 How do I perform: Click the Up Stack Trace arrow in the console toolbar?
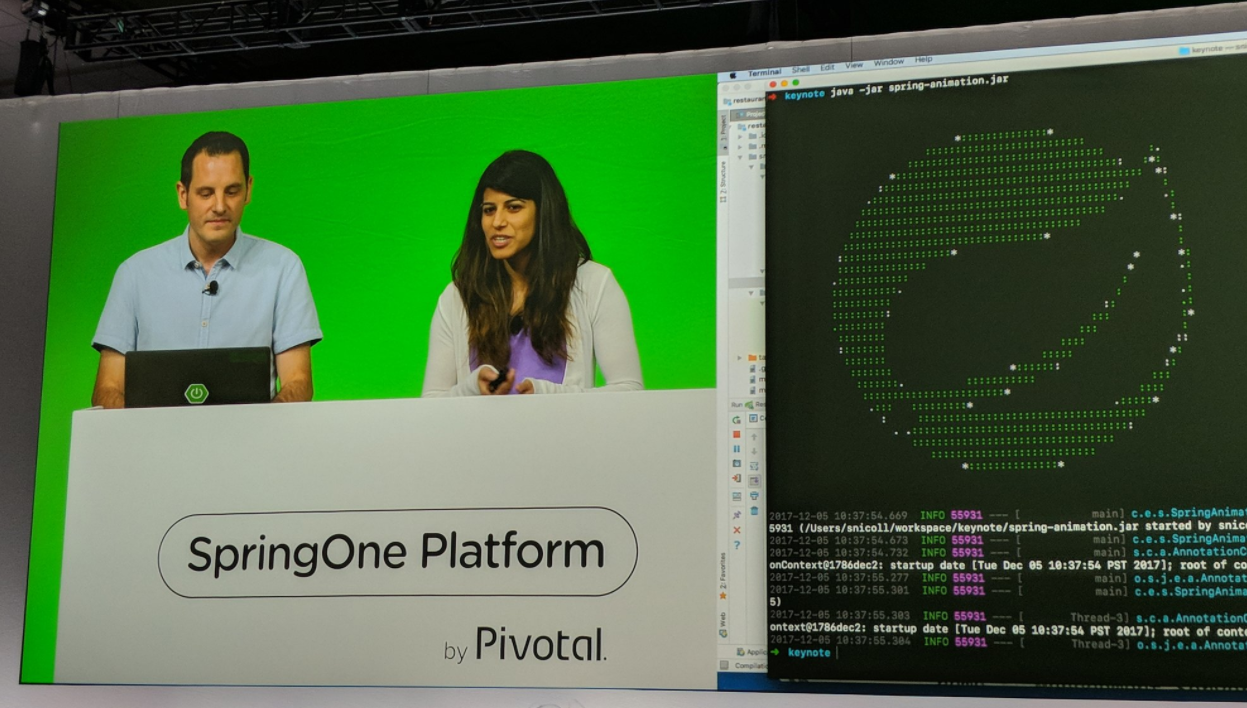point(754,437)
